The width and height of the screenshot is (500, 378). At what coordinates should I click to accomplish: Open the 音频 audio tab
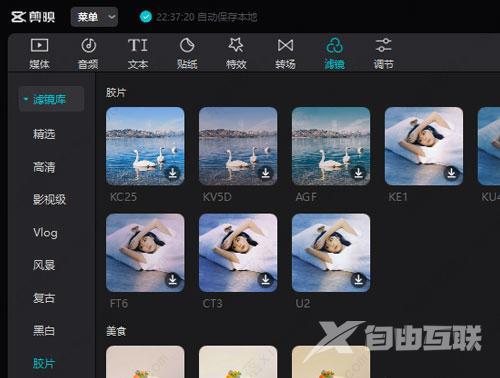[88, 54]
